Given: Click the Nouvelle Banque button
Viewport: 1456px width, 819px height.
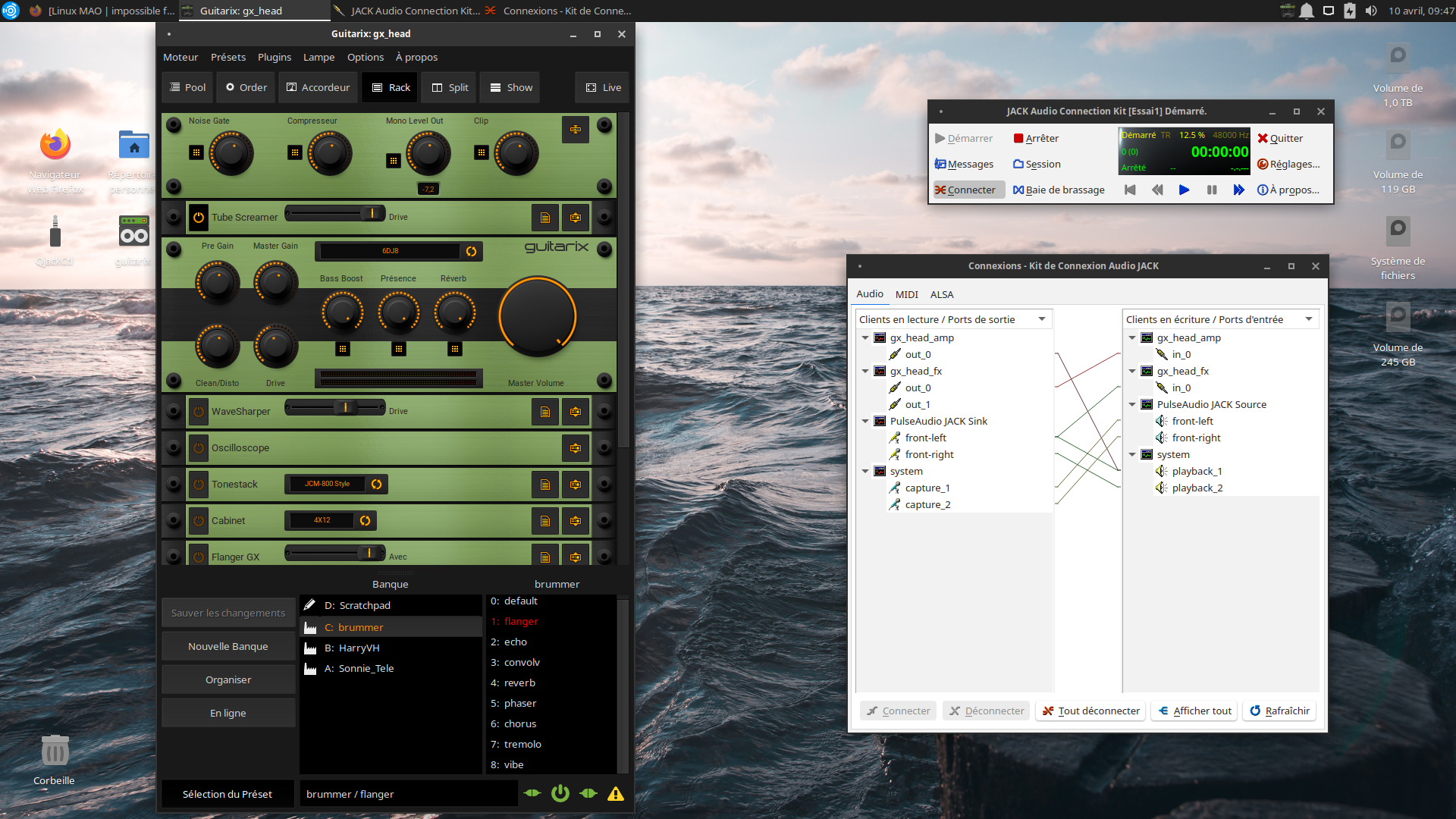Looking at the screenshot, I should click(228, 646).
